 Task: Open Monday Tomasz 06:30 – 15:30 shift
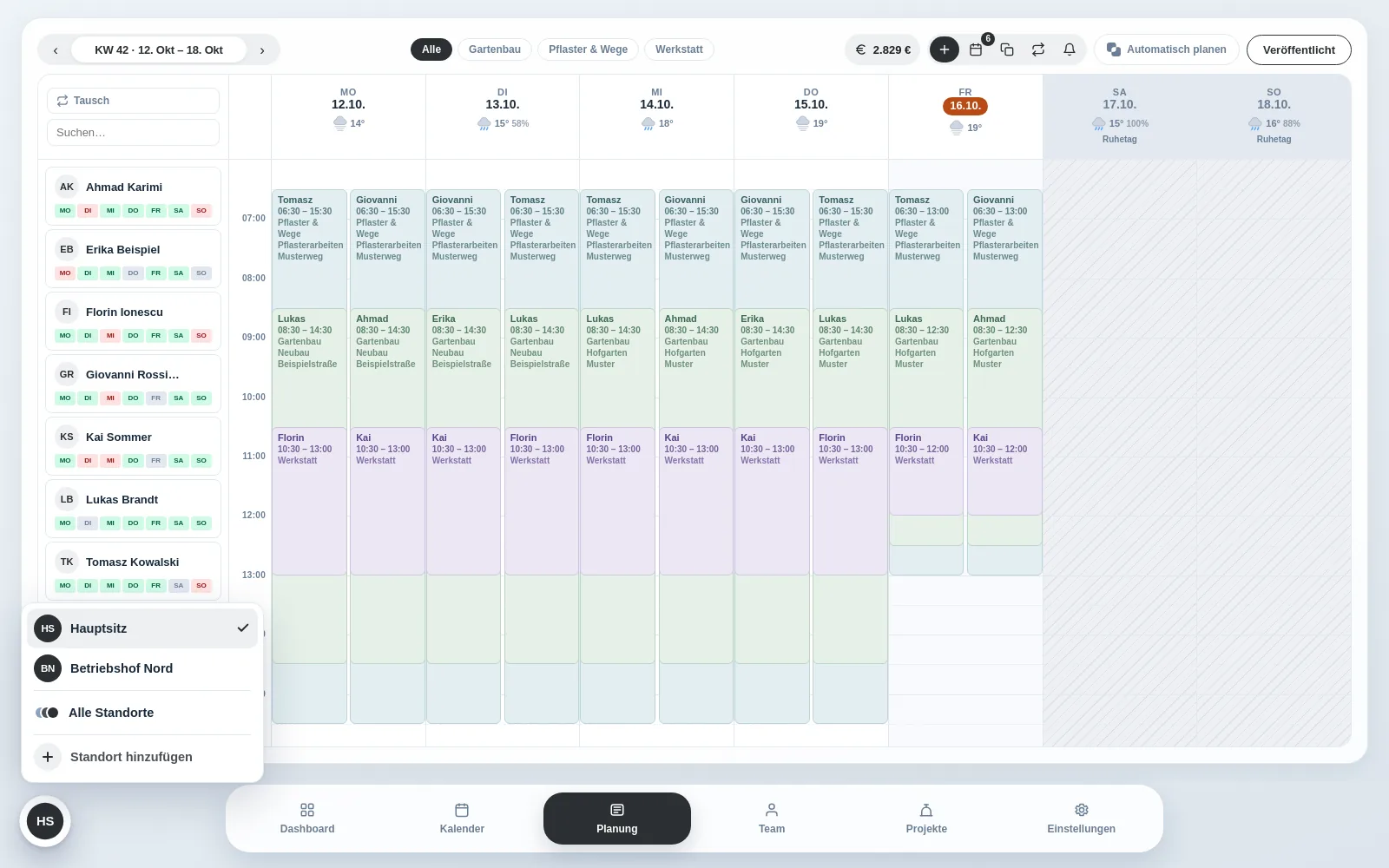pyautogui.click(x=309, y=249)
